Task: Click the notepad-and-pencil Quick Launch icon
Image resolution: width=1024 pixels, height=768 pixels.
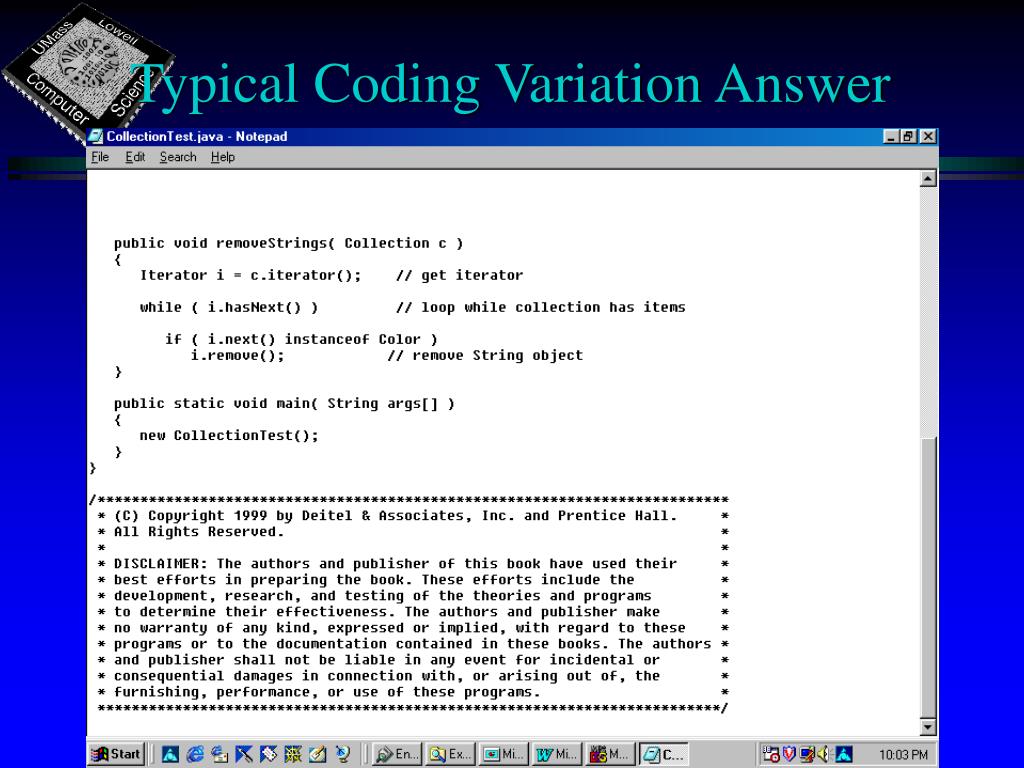Action: click(317, 754)
